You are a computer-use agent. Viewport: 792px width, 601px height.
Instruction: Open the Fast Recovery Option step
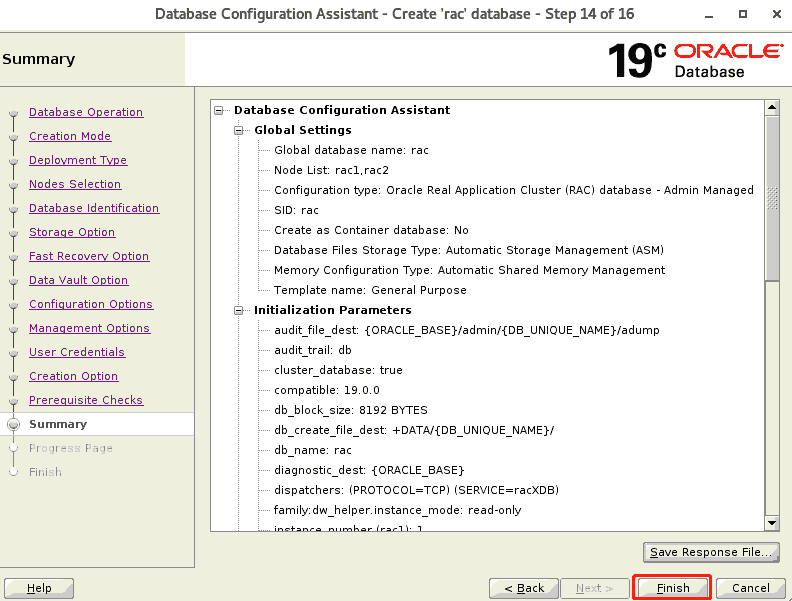89,256
